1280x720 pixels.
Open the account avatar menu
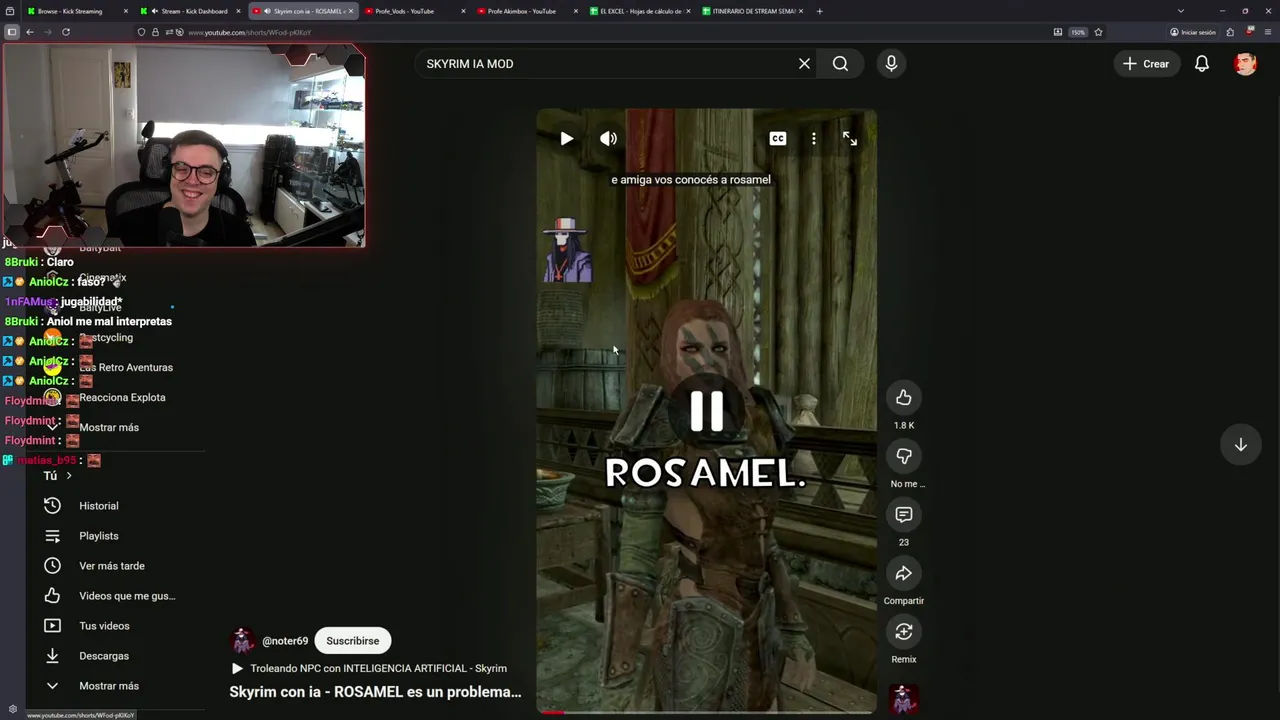click(1245, 64)
